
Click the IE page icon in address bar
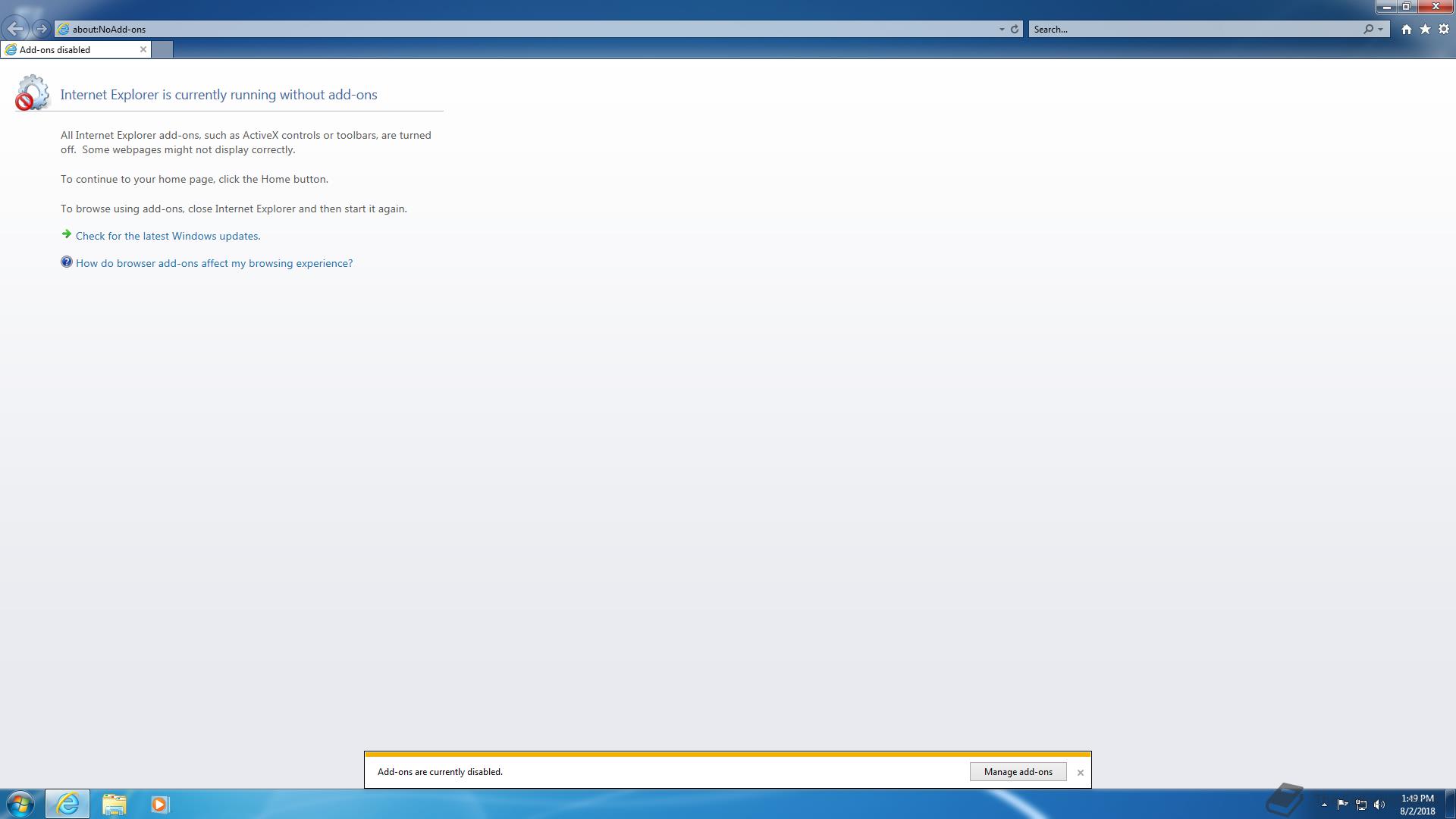click(64, 29)
